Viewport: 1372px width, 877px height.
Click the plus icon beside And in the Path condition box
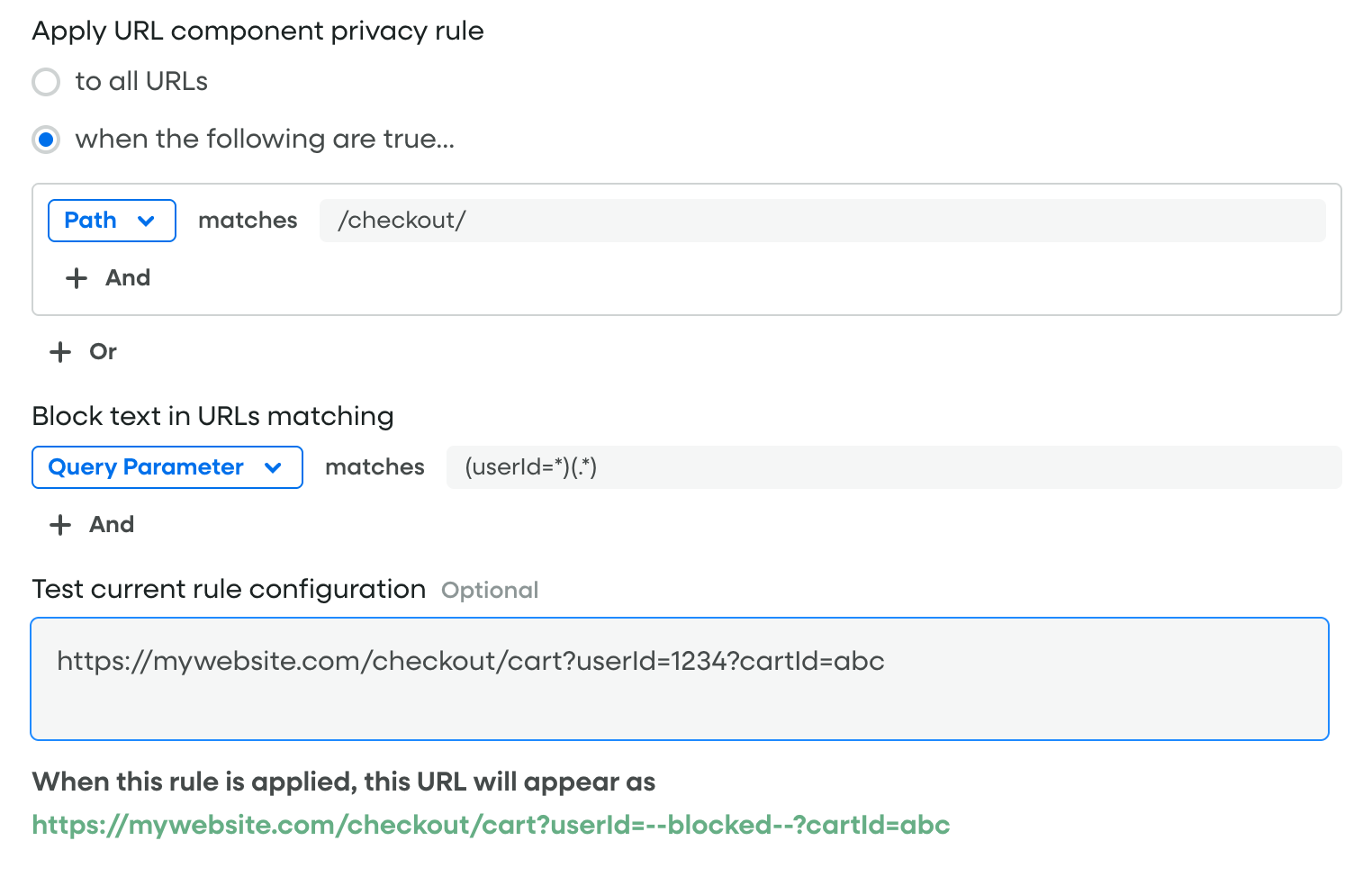[77, 278]
